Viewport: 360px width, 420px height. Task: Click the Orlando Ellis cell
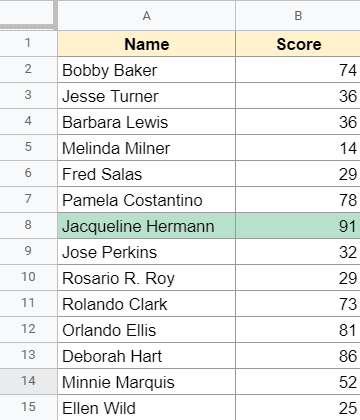coord(146,330)
